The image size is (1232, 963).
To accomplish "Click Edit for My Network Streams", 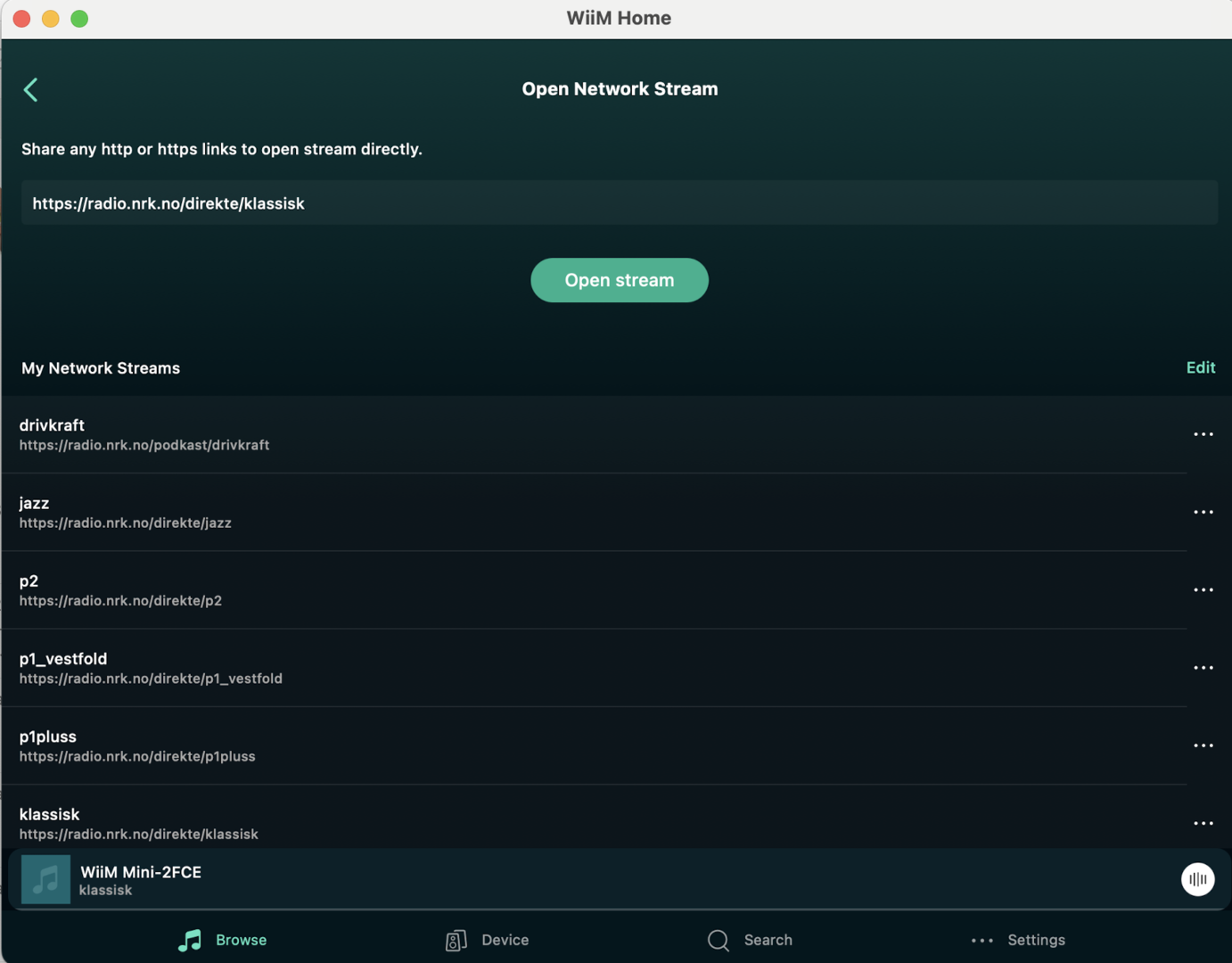I will point(1201,367).
